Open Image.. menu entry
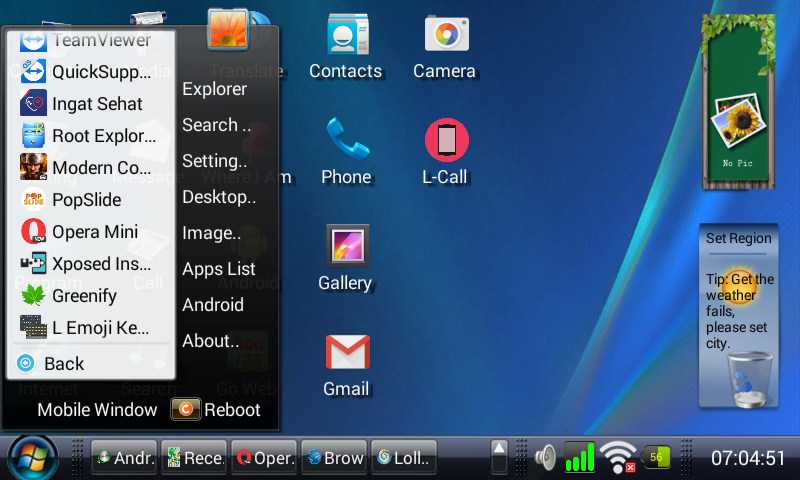The height and width of the screenshot is (480, 800). click(212, 233)
